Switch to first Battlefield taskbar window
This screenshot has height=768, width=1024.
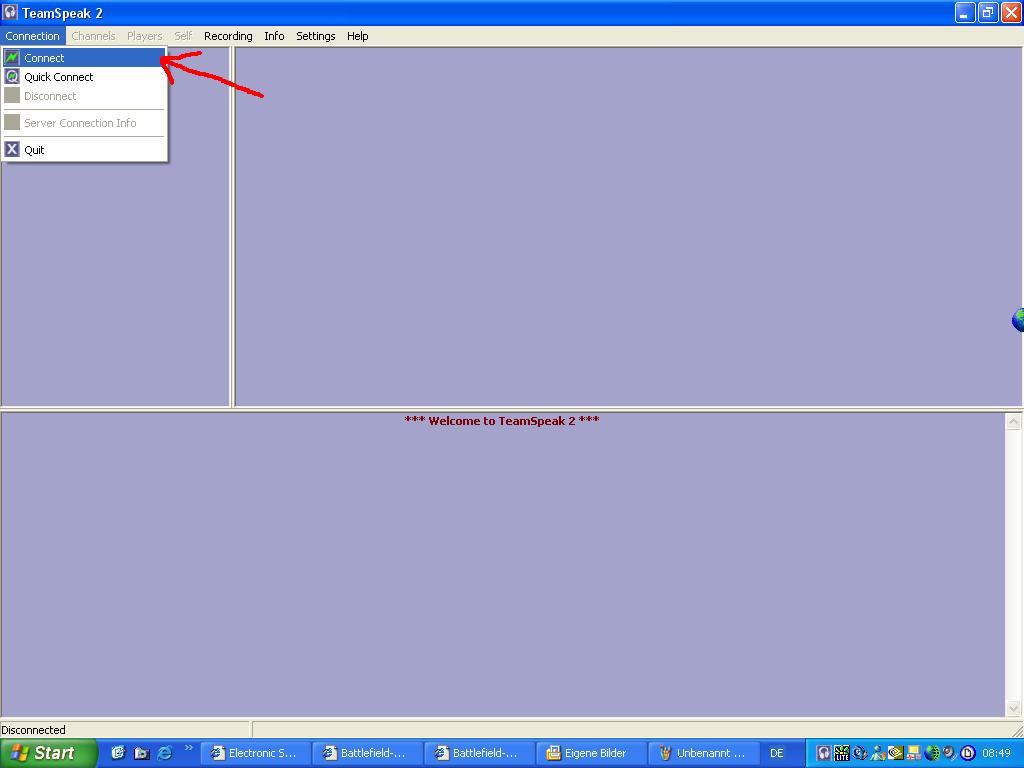coord(368,753)
